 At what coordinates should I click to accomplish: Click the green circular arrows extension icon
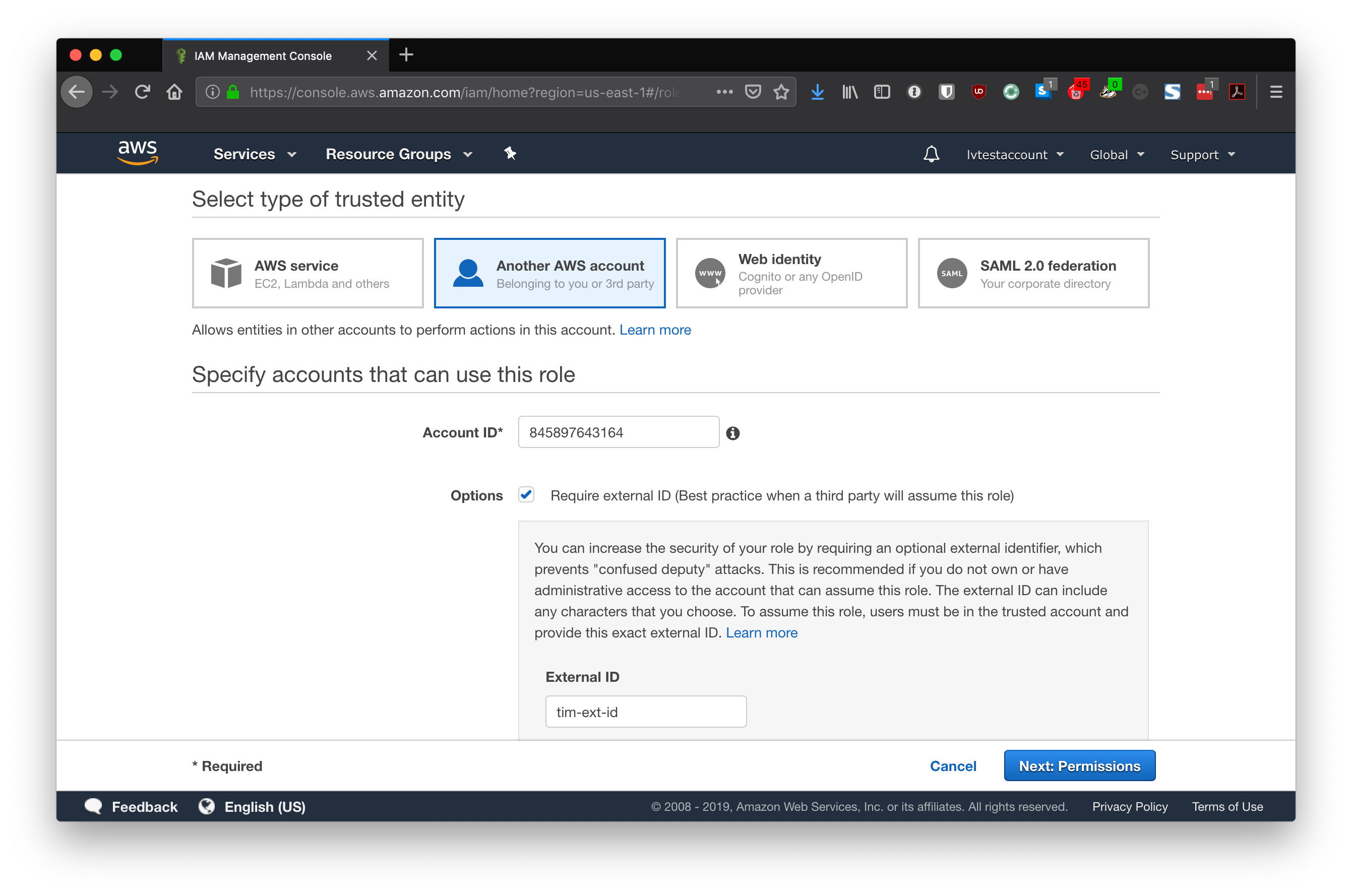[x=1011, y=92]
